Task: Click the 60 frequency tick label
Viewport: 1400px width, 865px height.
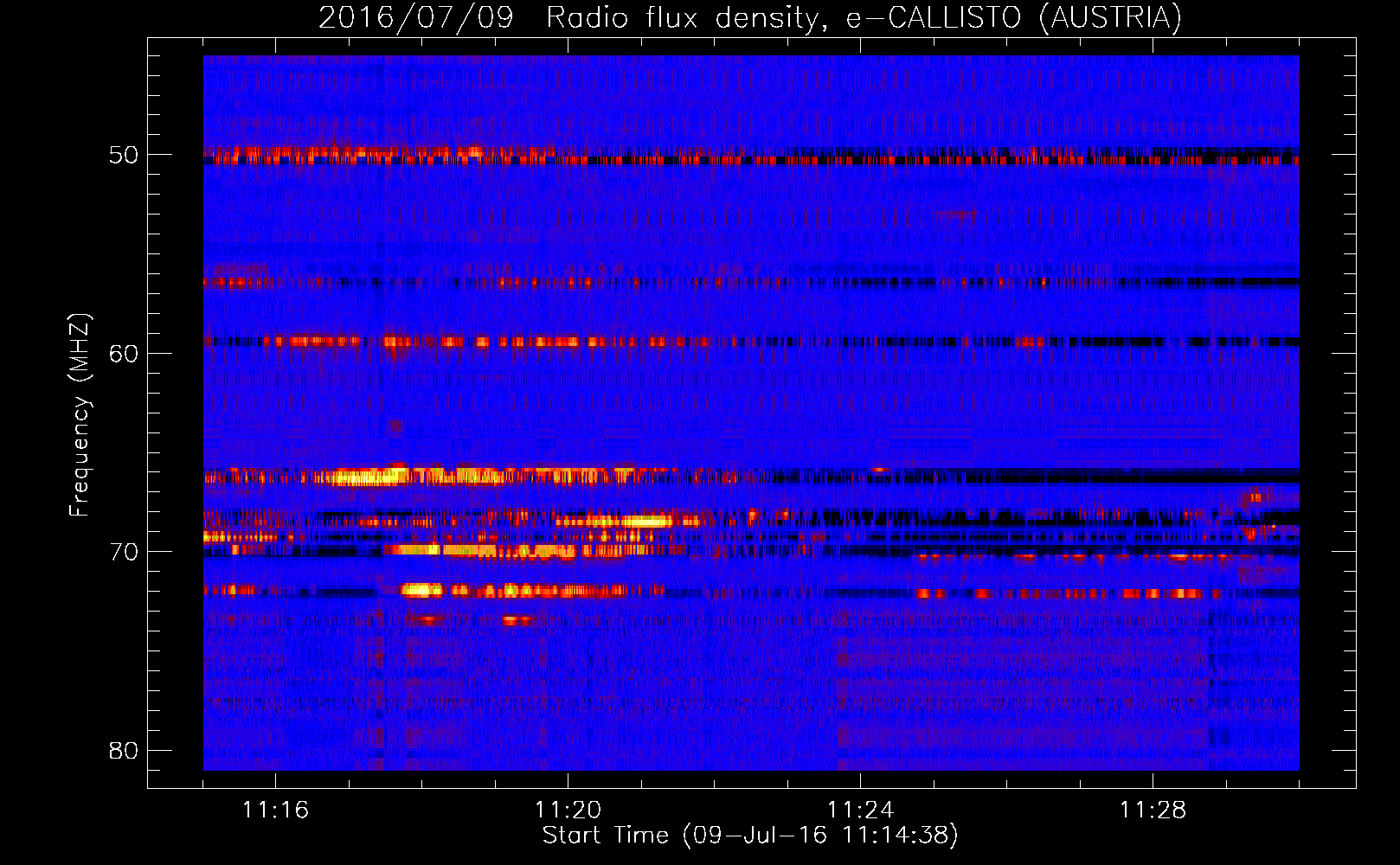Action: [124, 353]
